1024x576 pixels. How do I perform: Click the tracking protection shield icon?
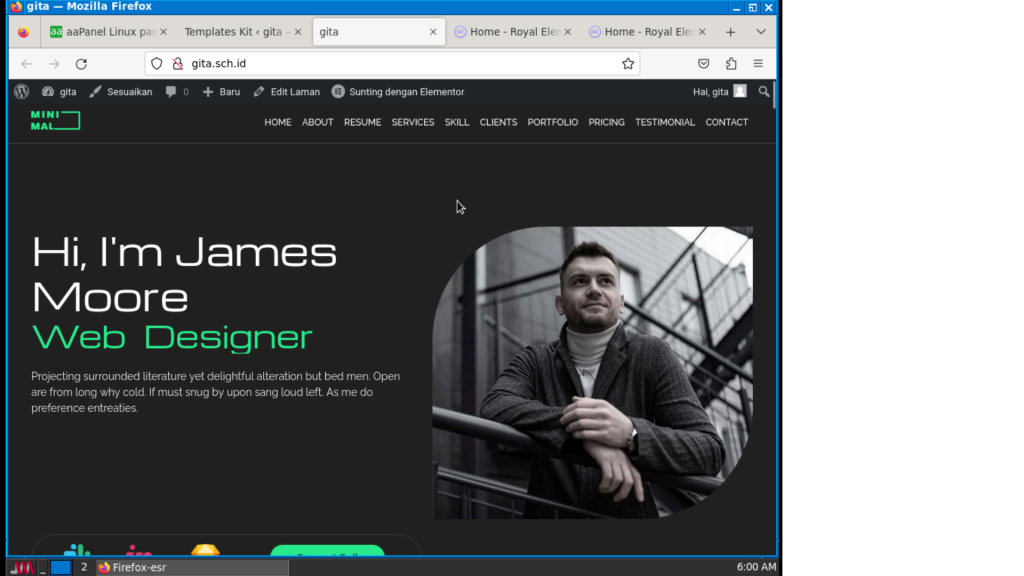[x=157, y=64]
